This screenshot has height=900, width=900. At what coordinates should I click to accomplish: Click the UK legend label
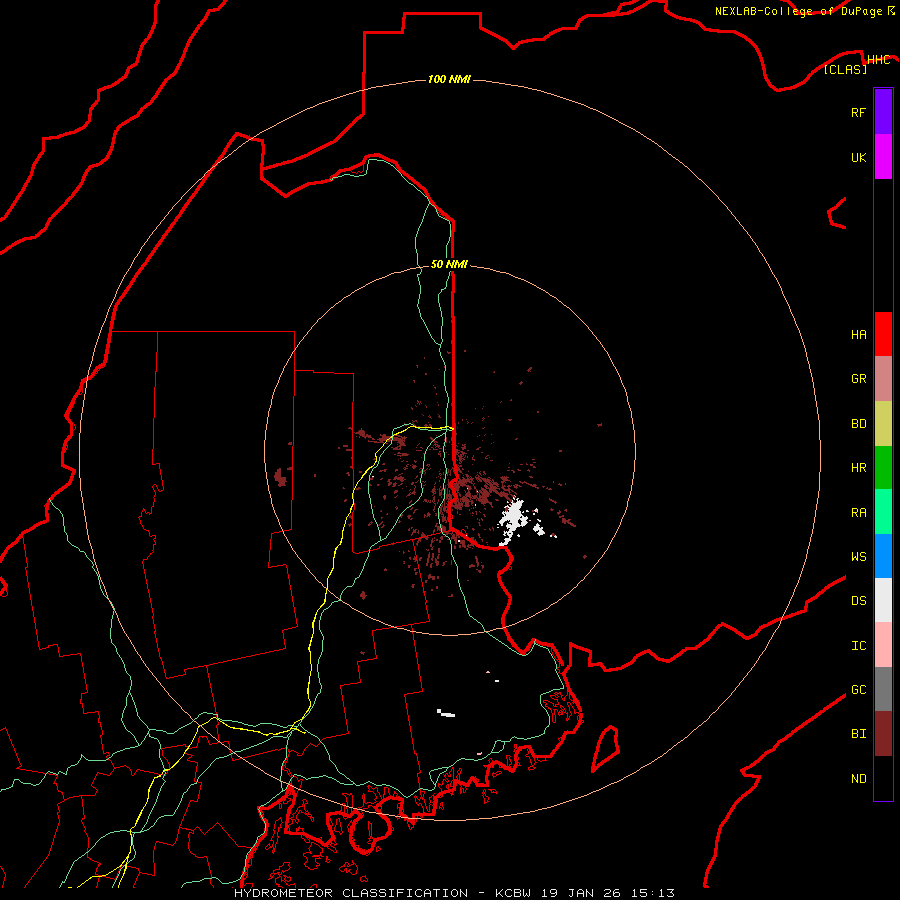pos(858,157)
